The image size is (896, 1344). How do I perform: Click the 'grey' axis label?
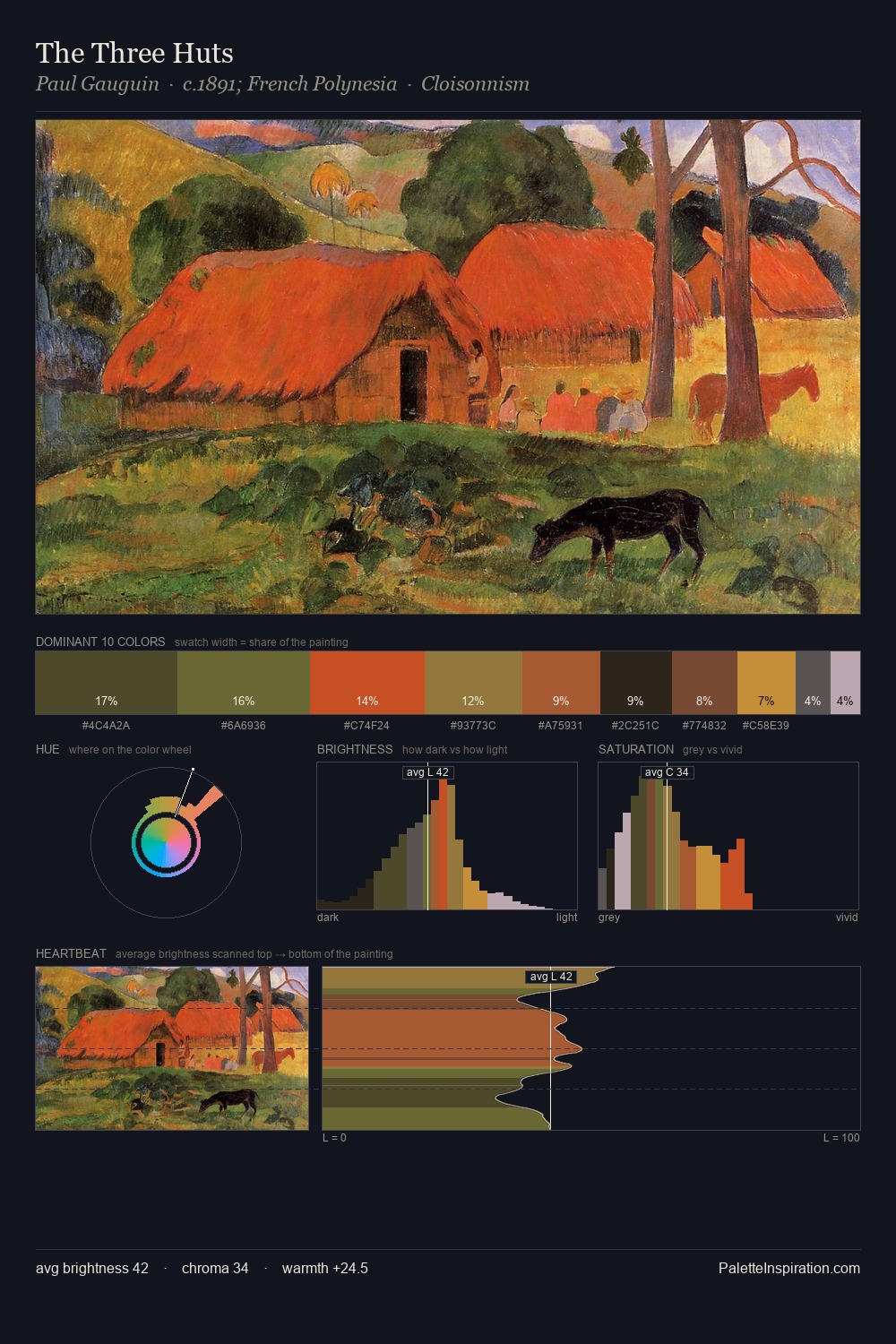tap(609, 918)
